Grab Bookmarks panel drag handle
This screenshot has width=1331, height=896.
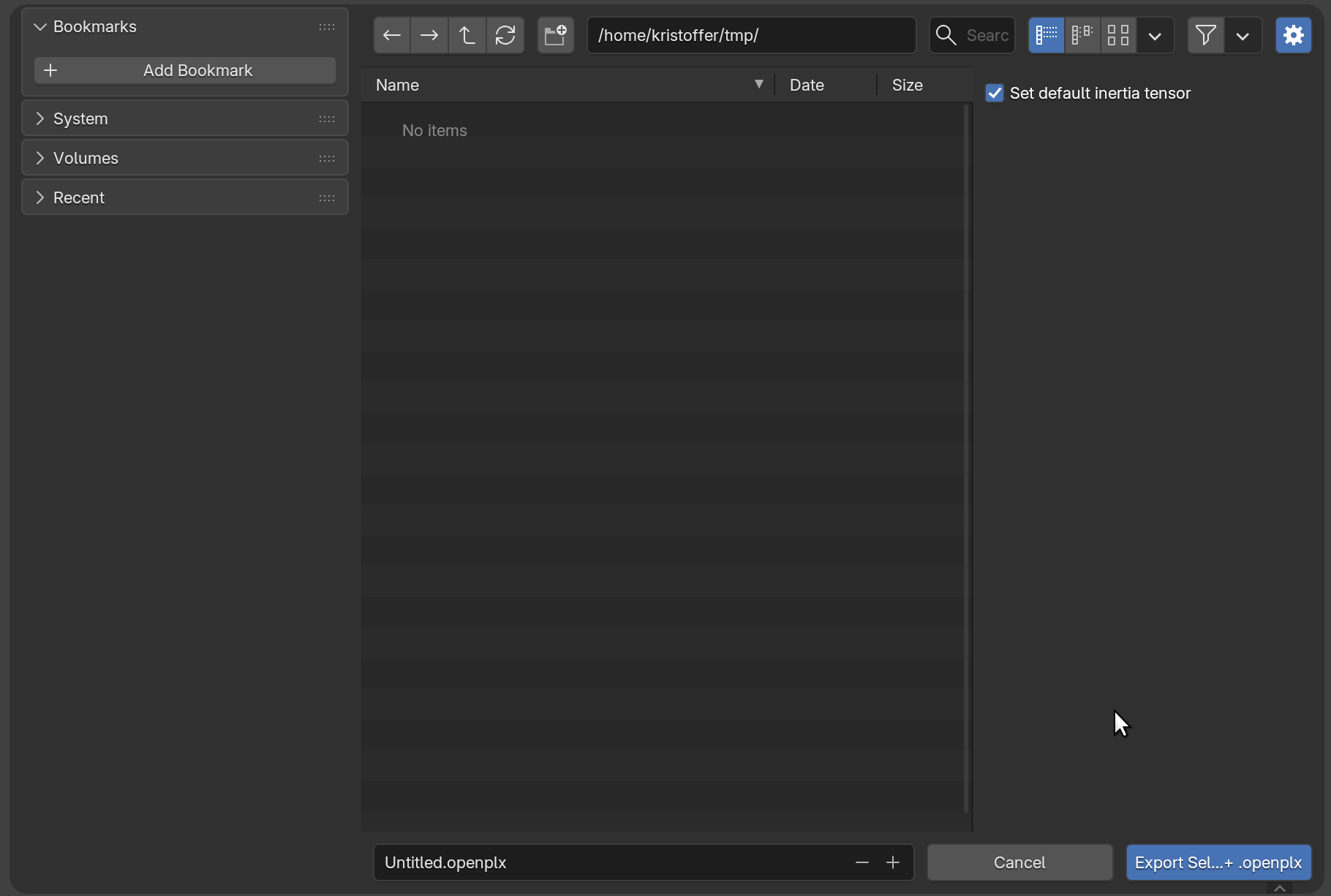(327, 27)
